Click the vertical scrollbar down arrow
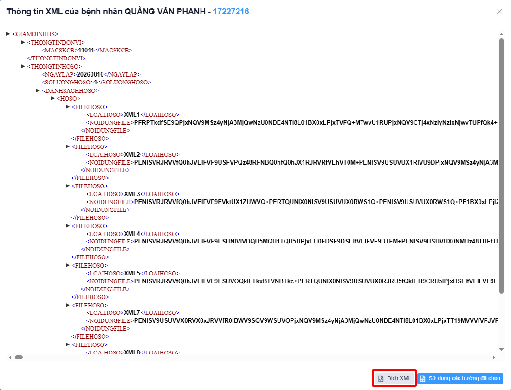The width and height of the screenshot is (511, 390). tap(501, 349)
